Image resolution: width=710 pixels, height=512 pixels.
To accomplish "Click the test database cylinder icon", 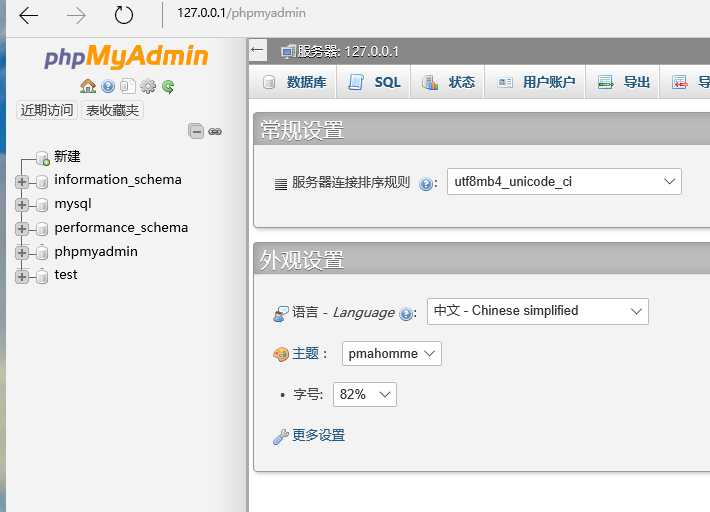I will (42, 276).
